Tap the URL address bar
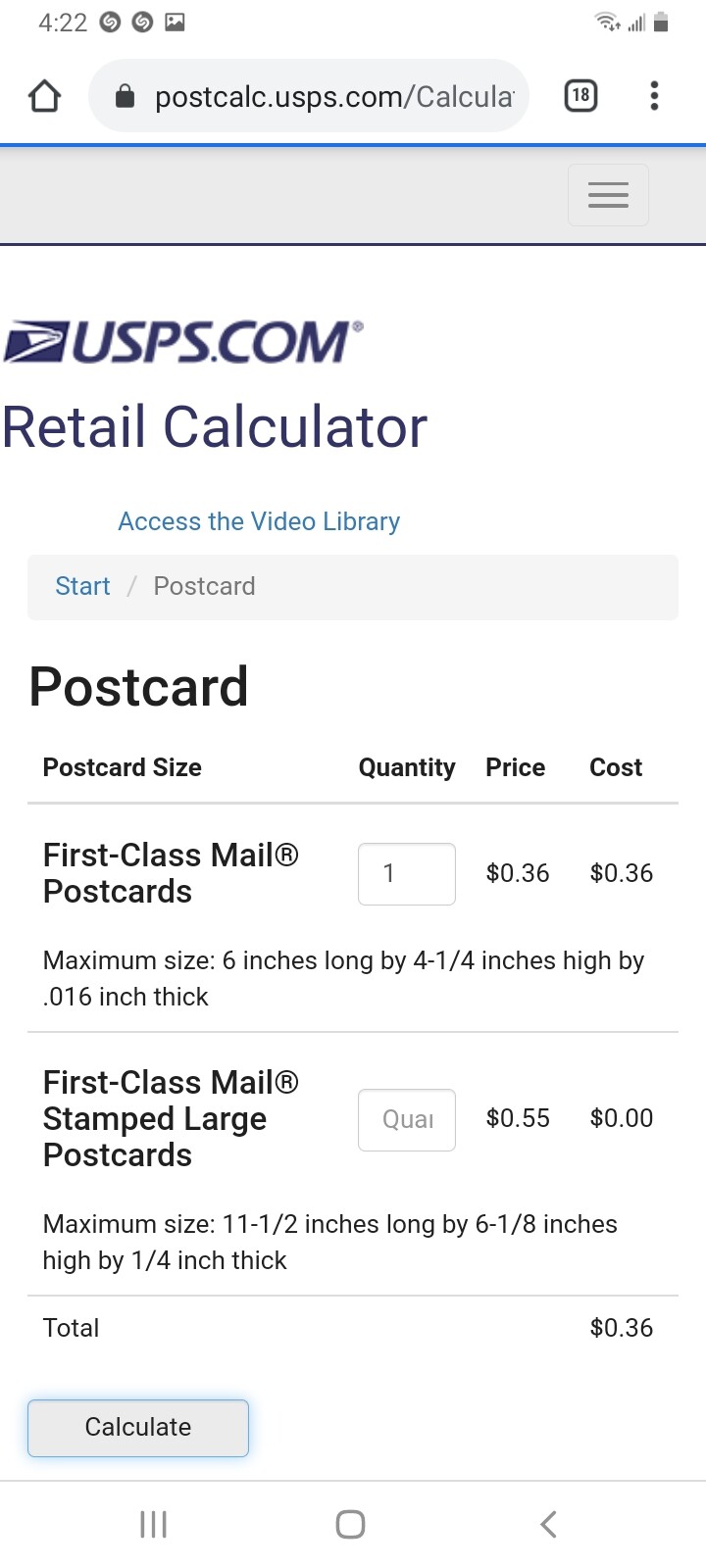Screen dimensions: 706x1568 pyautogui.click(x=333, y=96)
